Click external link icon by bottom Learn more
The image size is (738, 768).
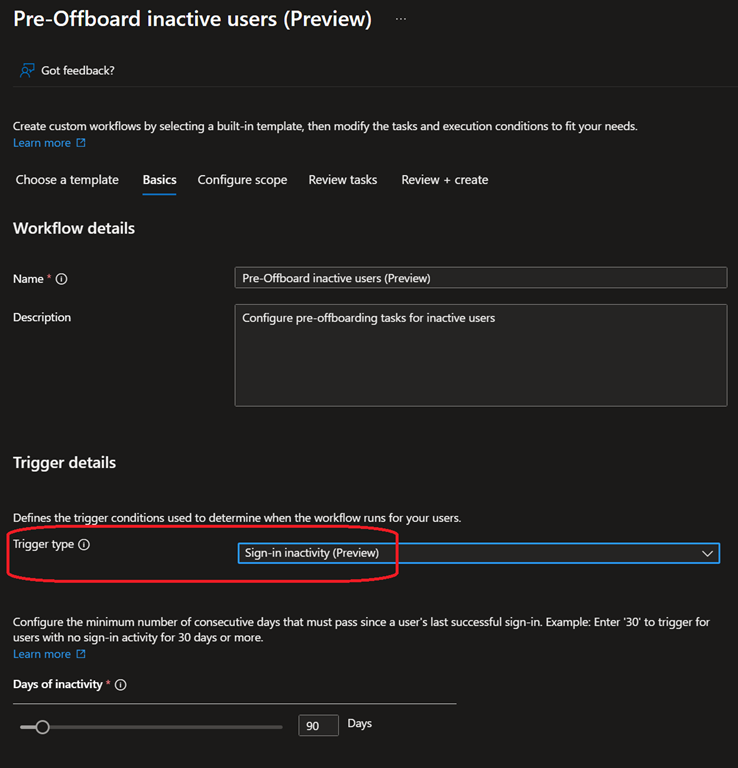click(x=81, y=654)
